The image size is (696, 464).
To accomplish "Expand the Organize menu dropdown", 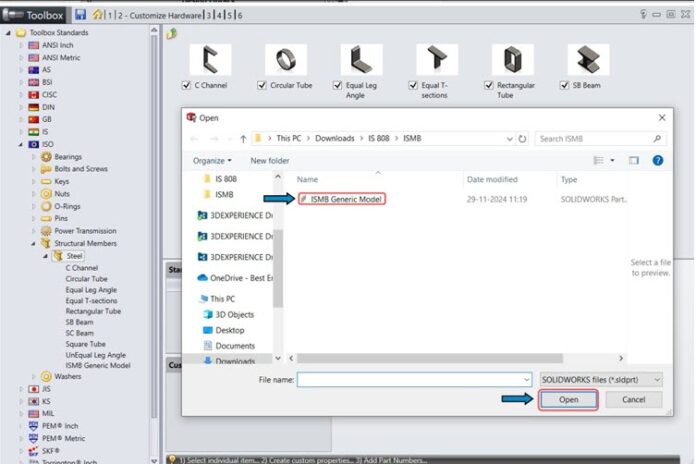I will click(212, 160).
